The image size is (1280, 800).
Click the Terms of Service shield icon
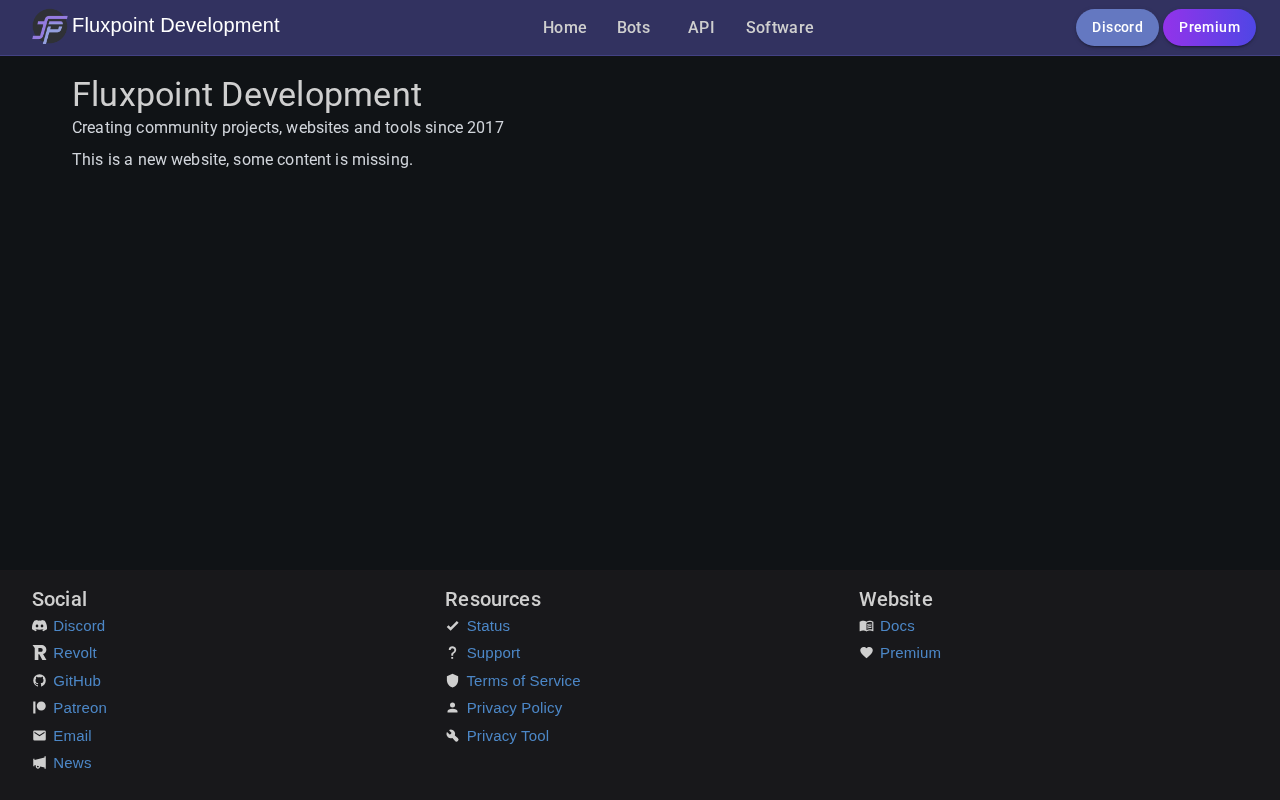[453, 681]
